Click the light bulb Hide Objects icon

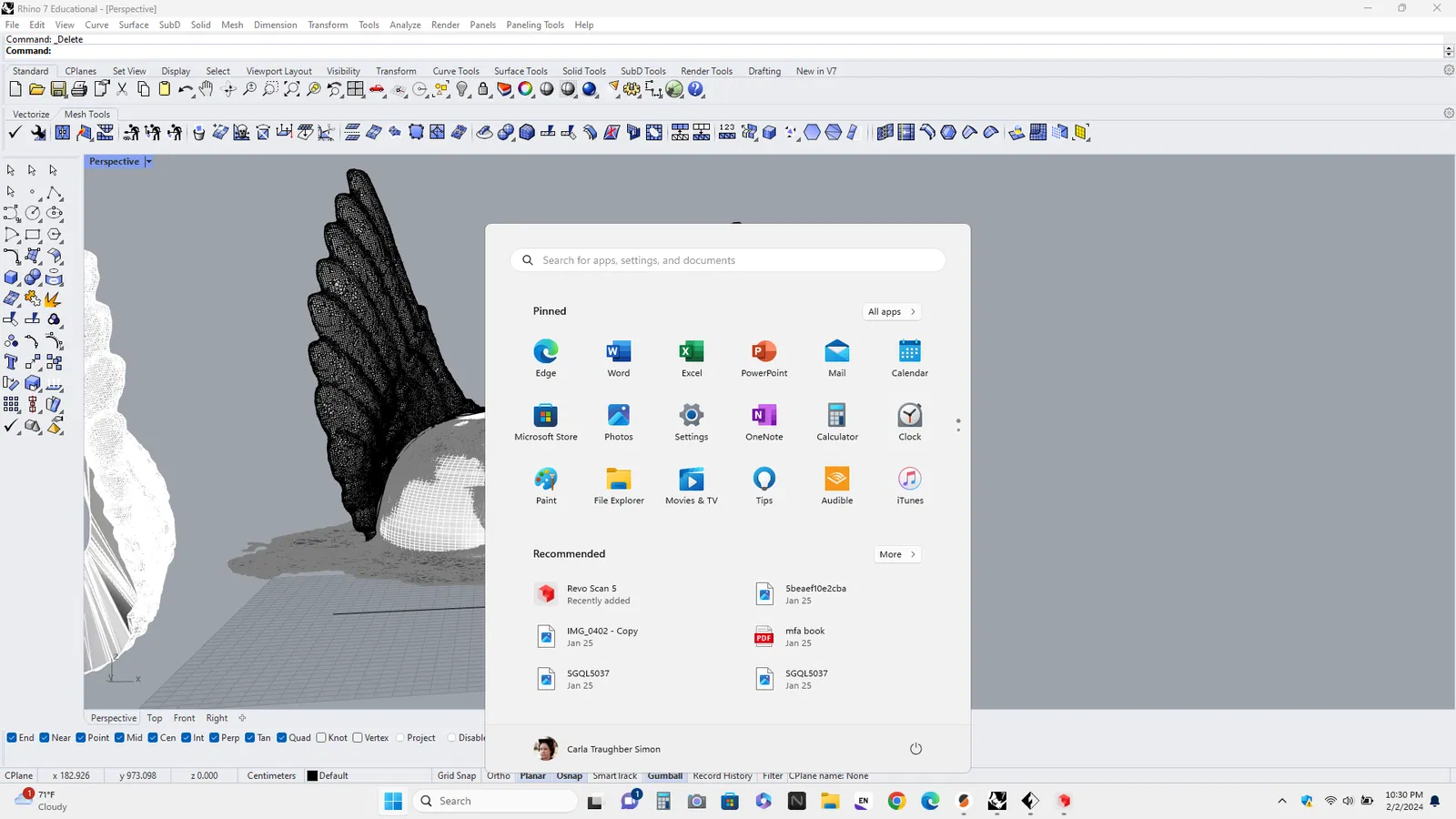pos(462,89)
